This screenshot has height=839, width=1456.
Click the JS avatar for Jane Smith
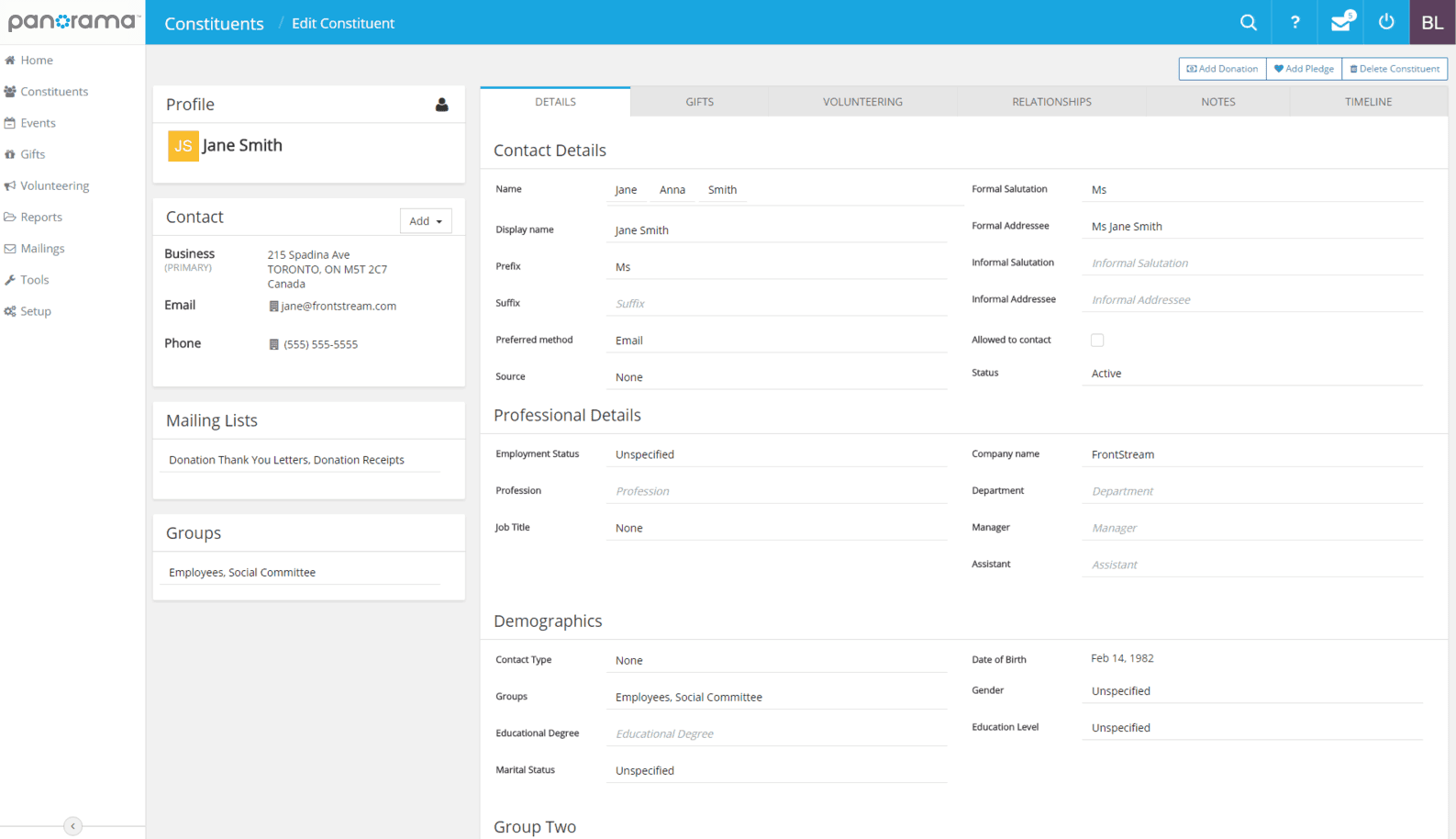pos(183,146)
